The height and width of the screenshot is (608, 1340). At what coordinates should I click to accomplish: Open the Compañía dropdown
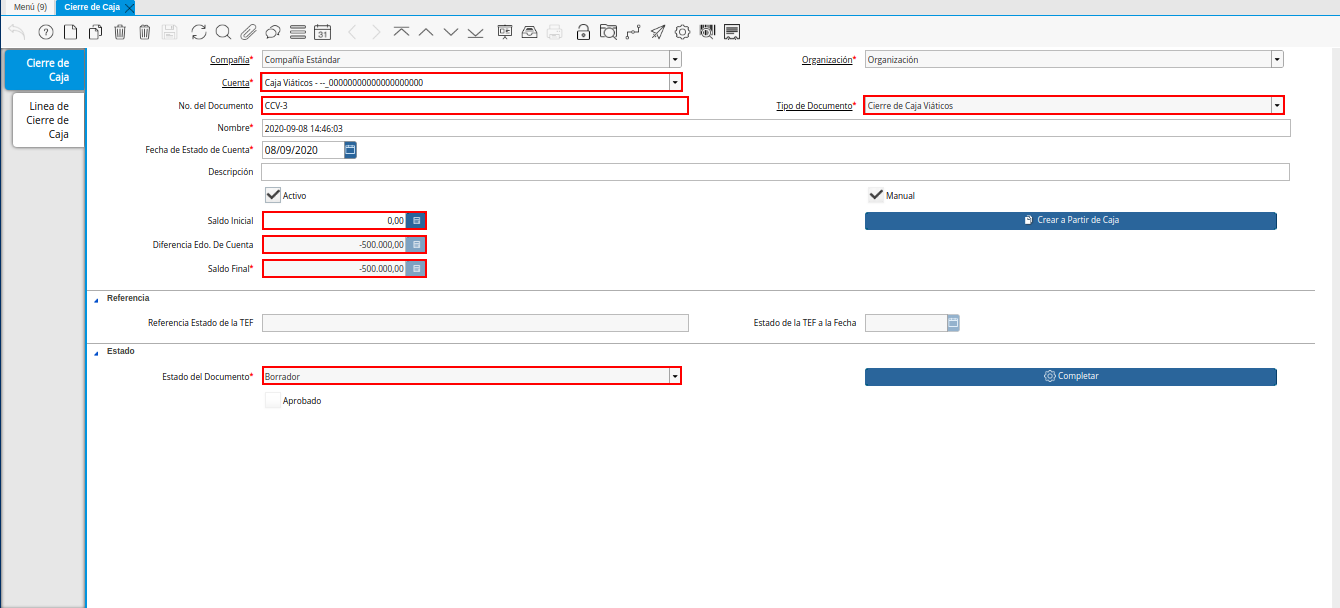[675, 60]
